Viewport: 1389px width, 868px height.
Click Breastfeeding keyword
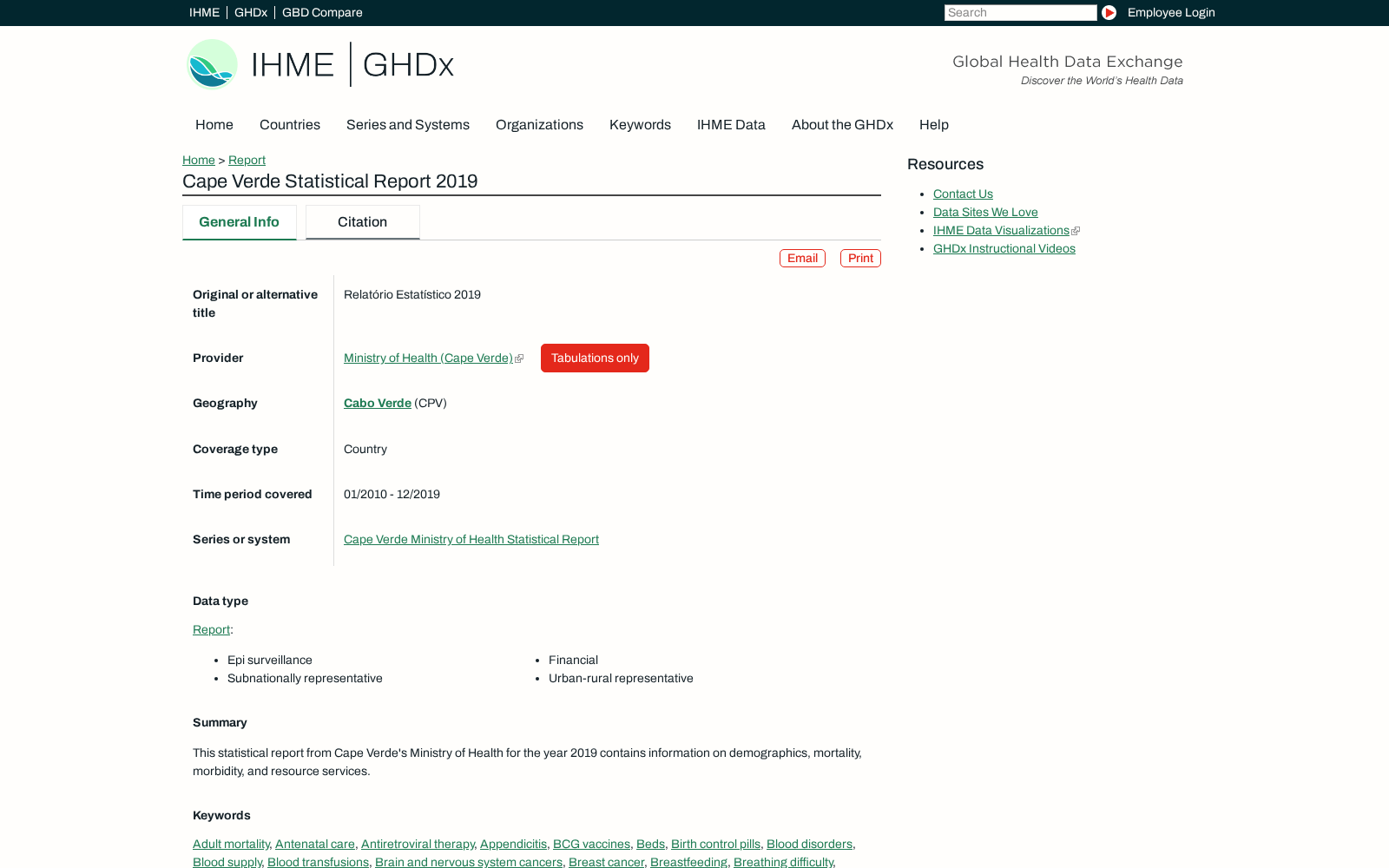click(688, 862)
